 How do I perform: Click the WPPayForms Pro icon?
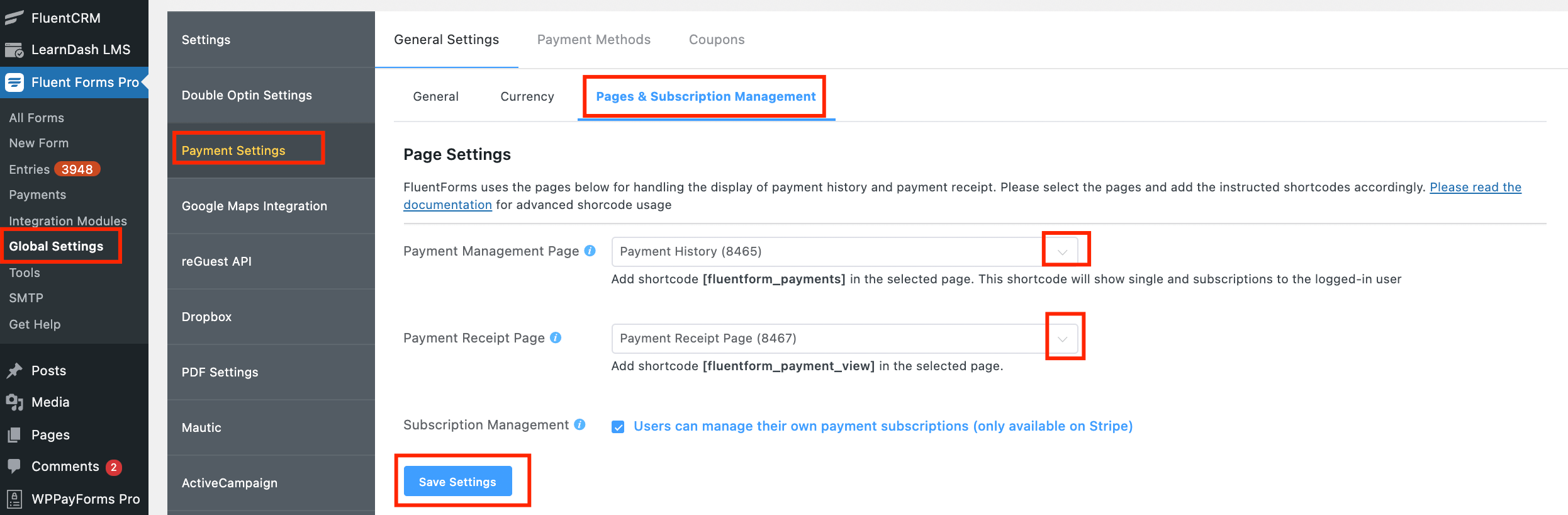click(14, 499)
